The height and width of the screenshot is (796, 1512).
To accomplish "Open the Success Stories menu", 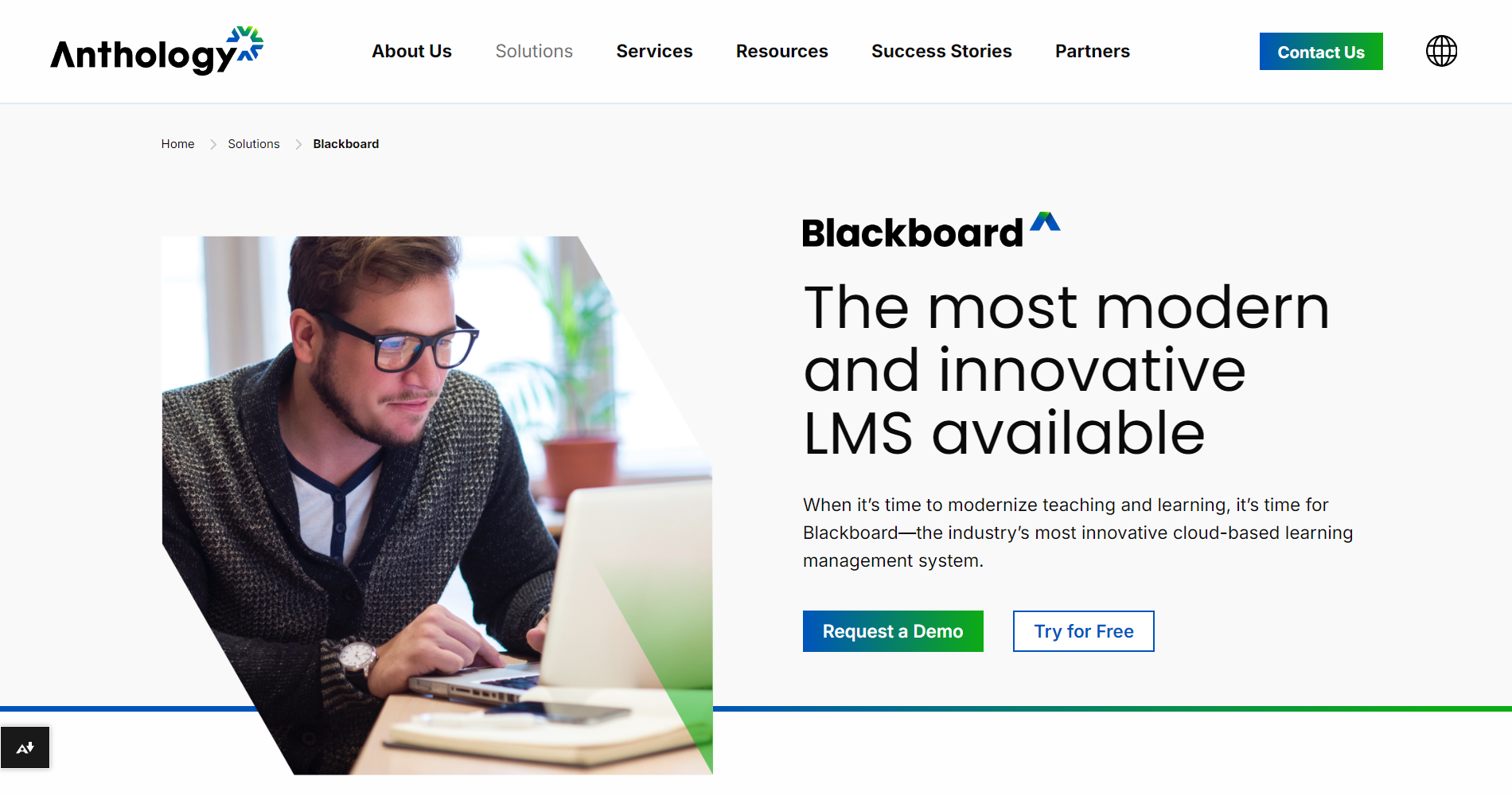I will coord(941,51).
